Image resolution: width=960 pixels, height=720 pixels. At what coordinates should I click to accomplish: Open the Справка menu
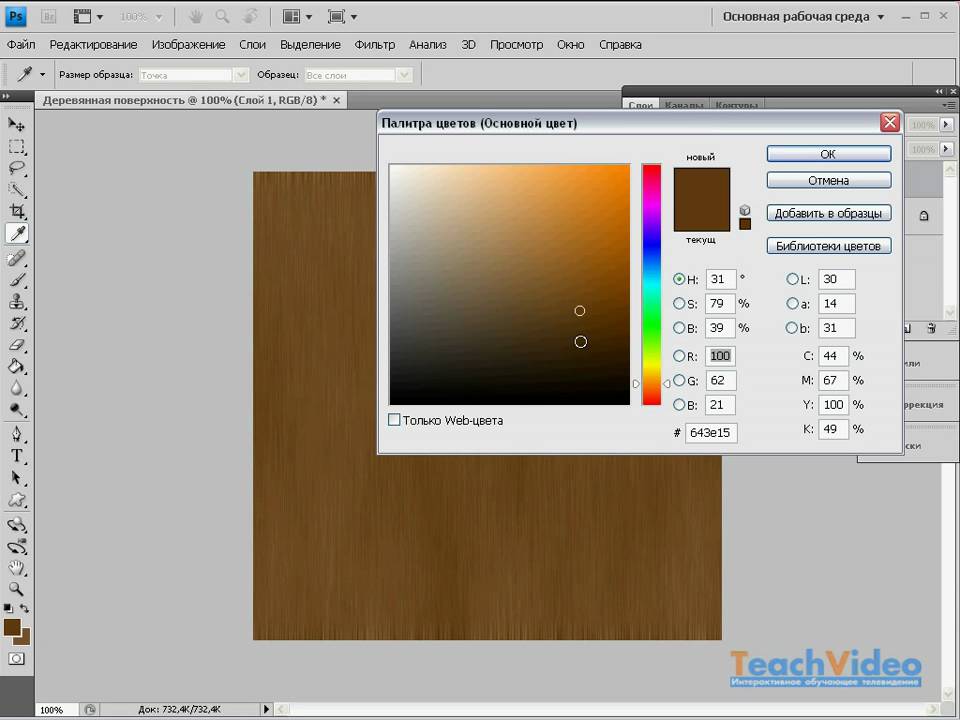tap(620, 45)
